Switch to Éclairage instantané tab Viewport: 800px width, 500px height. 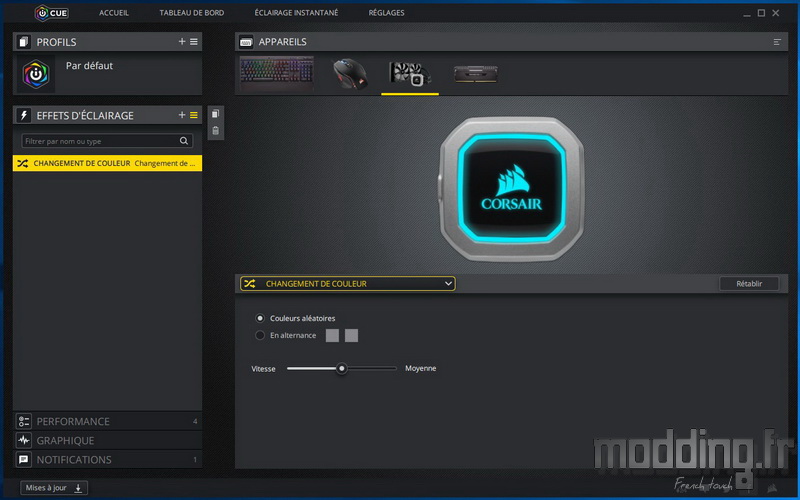tap(296, 13)
